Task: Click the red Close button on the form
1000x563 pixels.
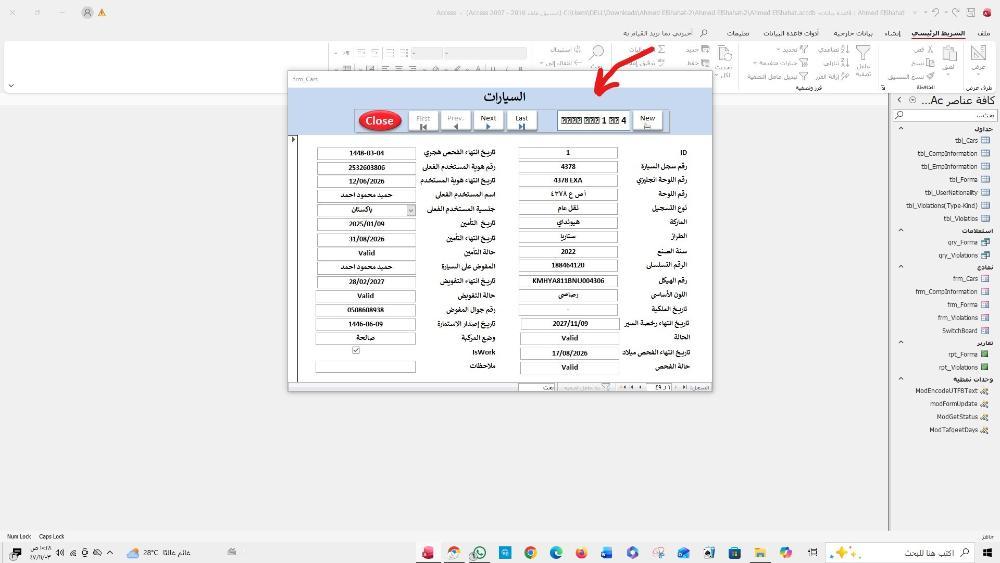Action: pos(379,121)
